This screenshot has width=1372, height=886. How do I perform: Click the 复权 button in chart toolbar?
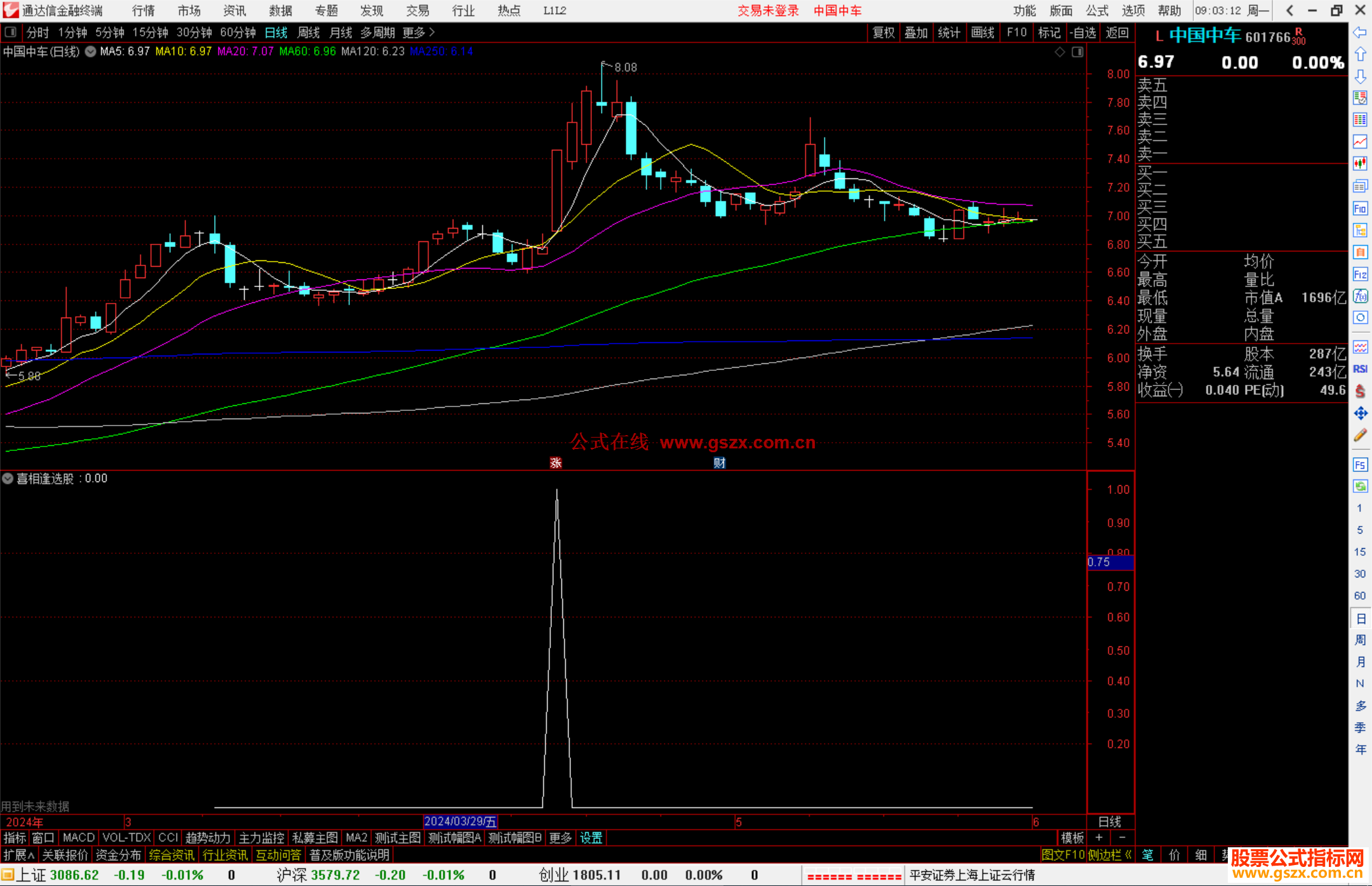tap(883, 32)
